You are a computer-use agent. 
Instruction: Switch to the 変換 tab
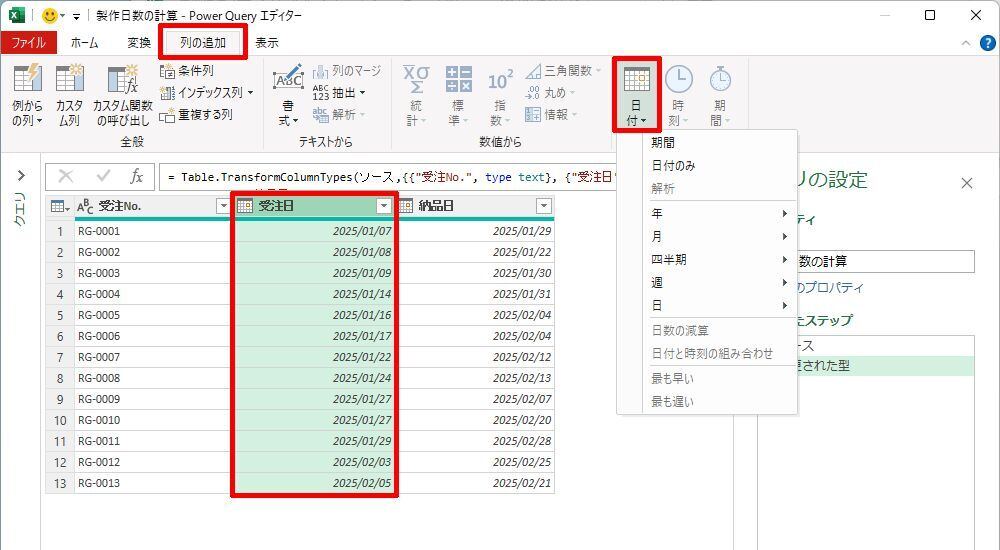pos(139,43)
